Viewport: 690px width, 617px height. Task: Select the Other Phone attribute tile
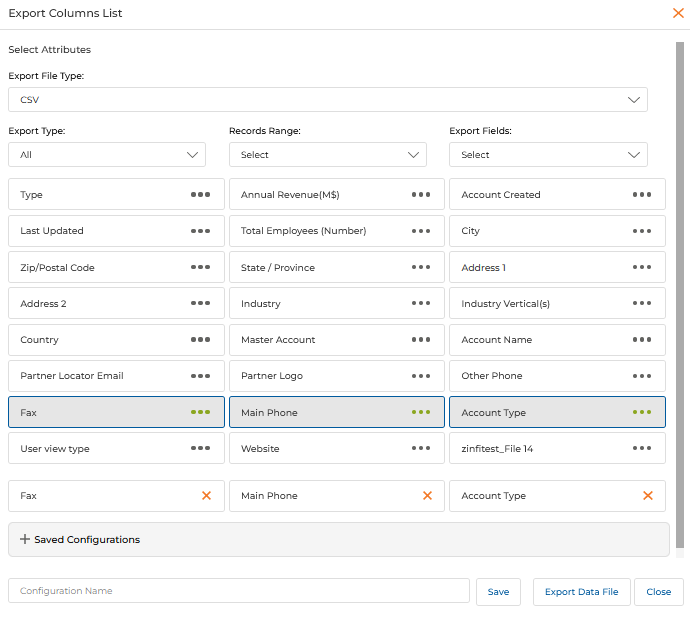coord(557,376)
